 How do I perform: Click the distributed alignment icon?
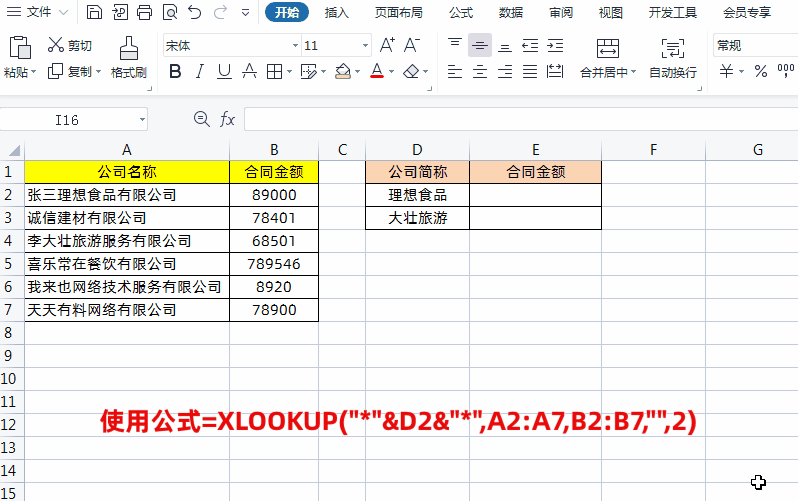[555, 72]
